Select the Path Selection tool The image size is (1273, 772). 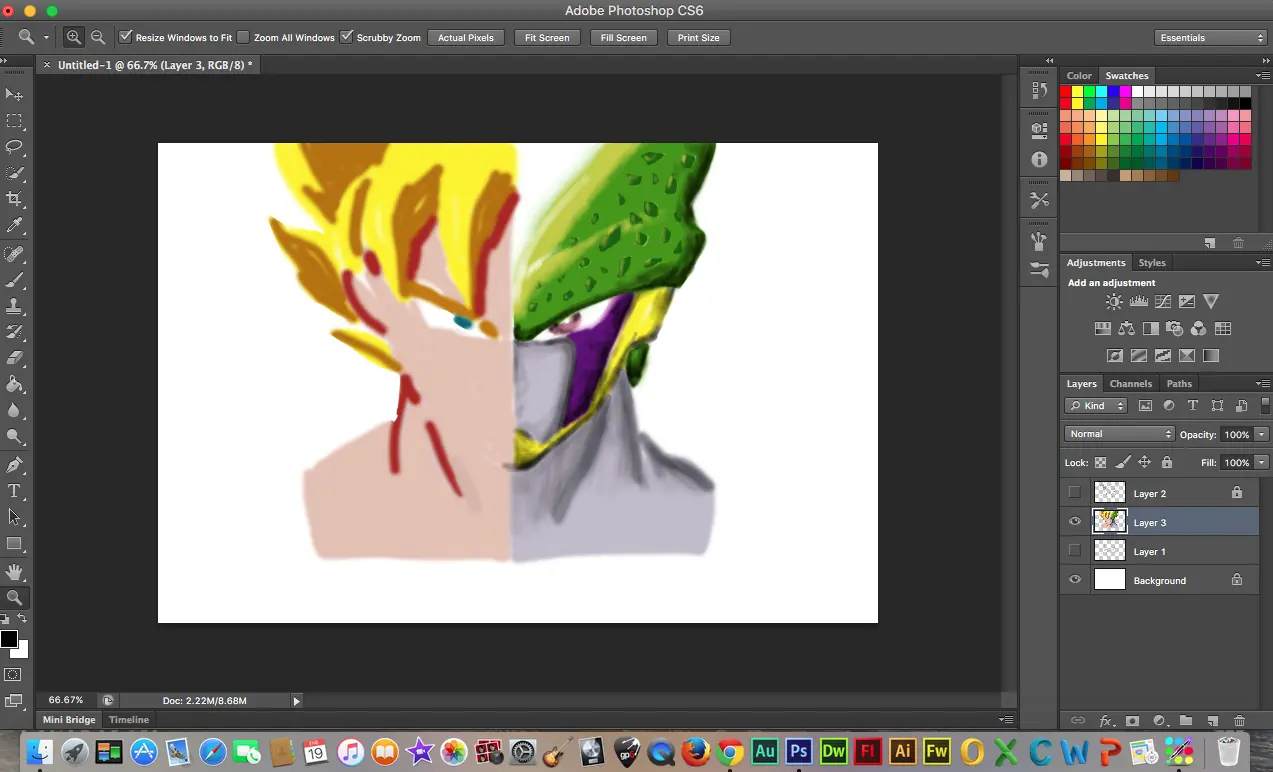(x=14, y=517)
